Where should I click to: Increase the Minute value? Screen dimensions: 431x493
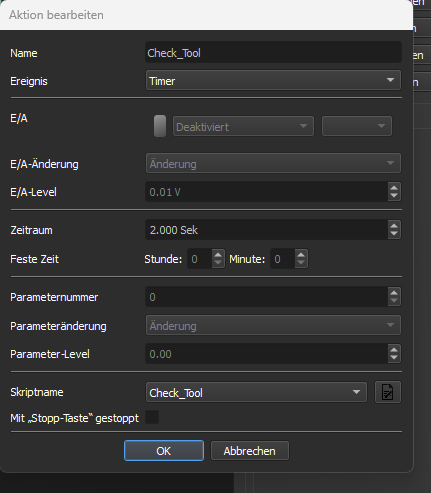coord(301,254)
